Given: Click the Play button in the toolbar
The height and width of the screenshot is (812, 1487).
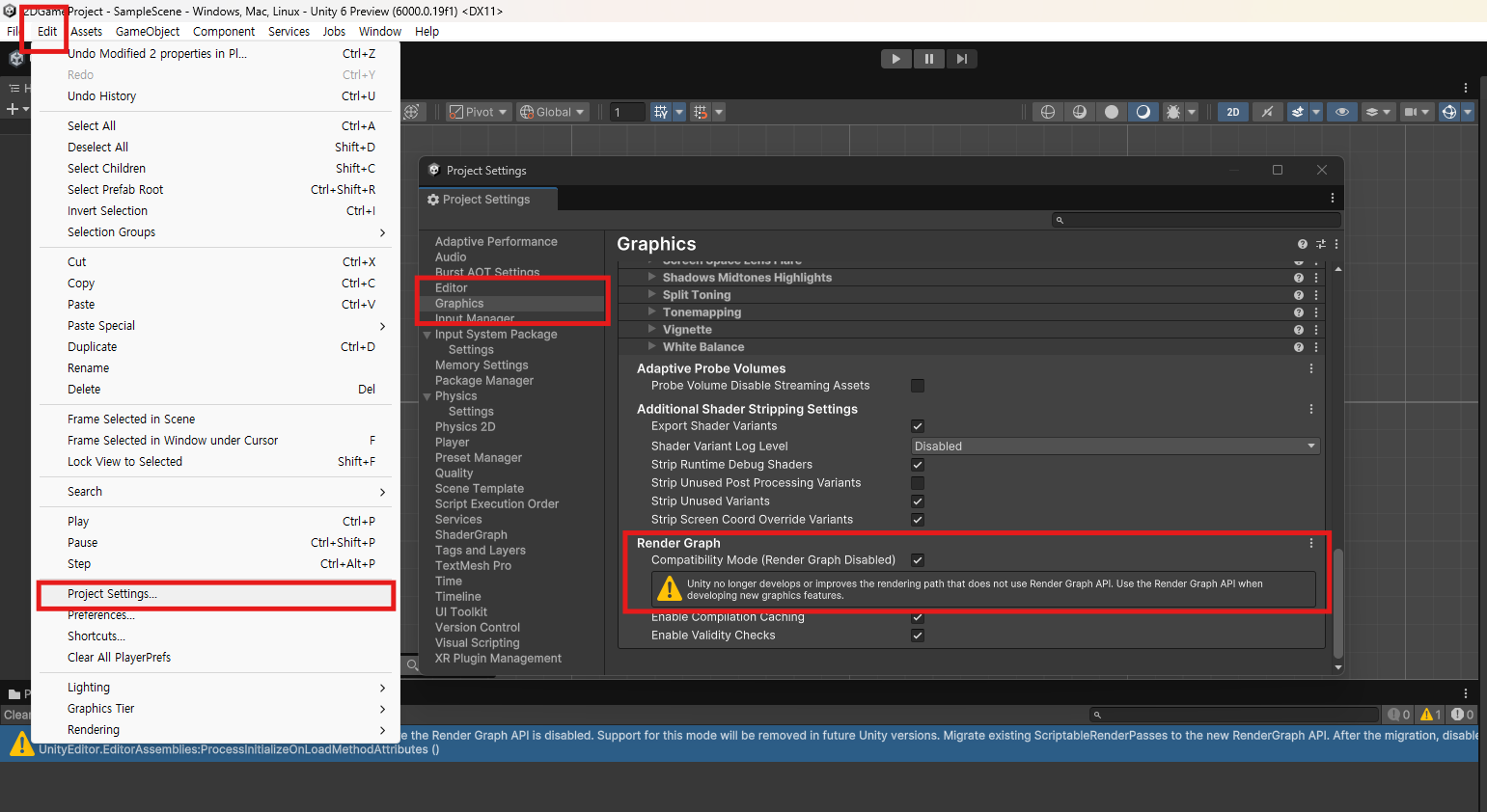Looking at the screenshot, I should click(895, 59).
